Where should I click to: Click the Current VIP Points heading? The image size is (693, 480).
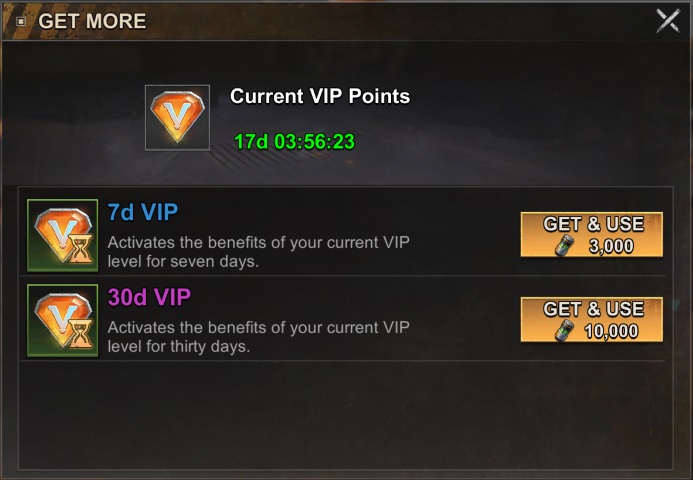[x=320, y=96]
